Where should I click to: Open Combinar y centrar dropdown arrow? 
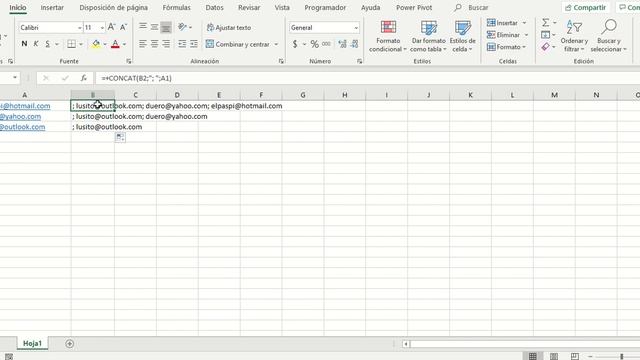click(x=276, y=44)
